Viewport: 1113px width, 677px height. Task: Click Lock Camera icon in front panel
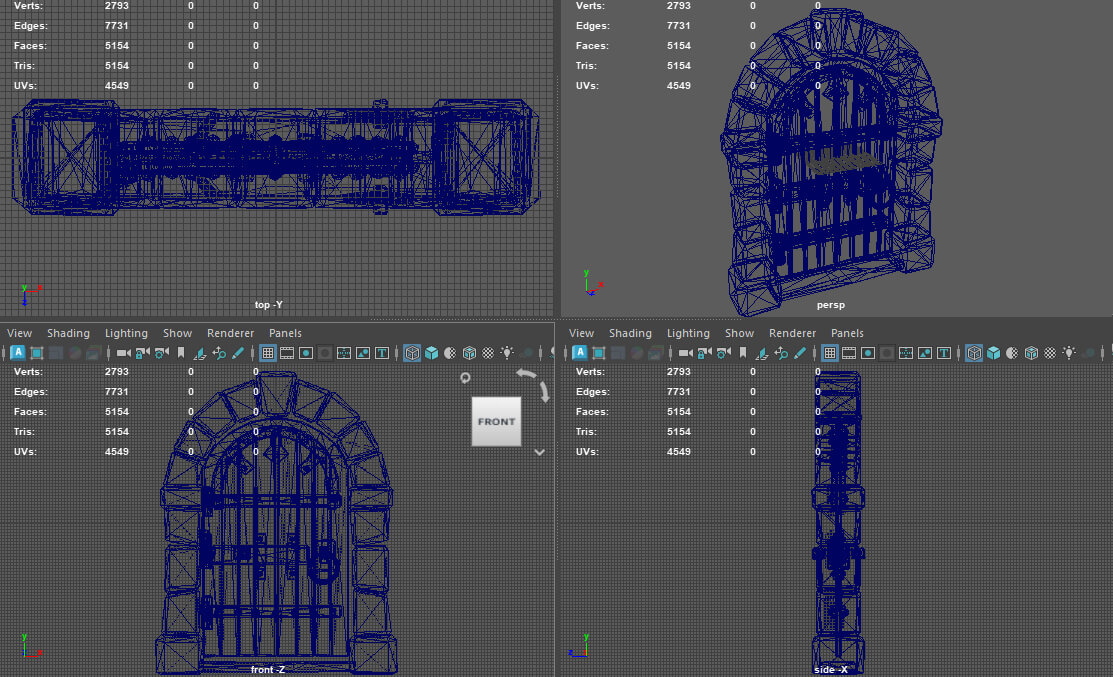tap(143, 353)
